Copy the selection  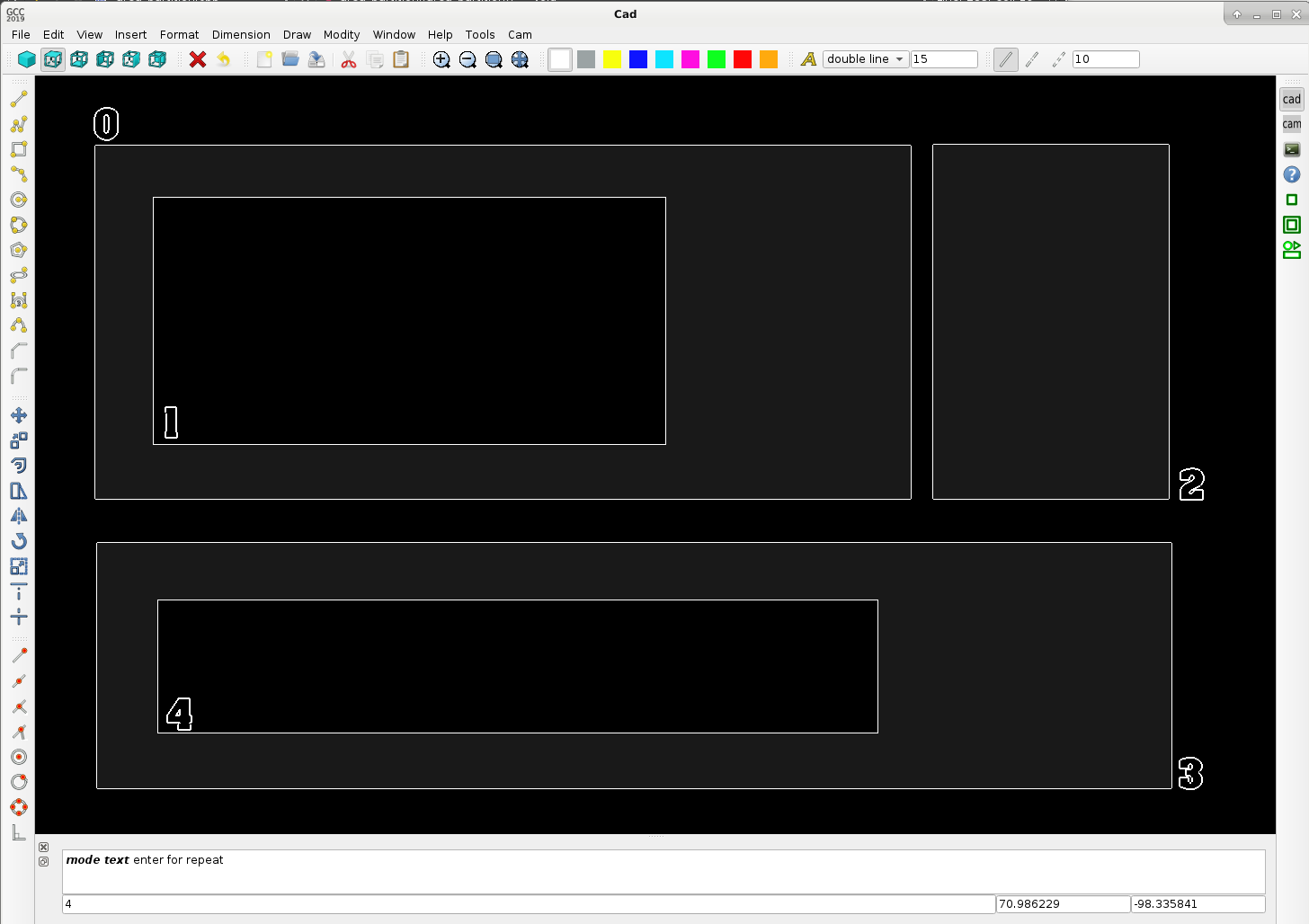pos(375,59)
